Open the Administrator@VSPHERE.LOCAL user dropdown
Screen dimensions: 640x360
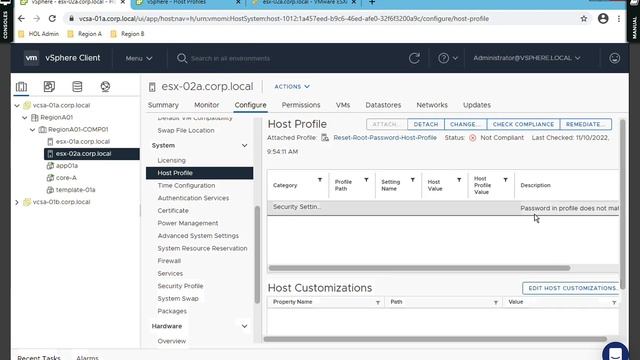coord(527,58)
